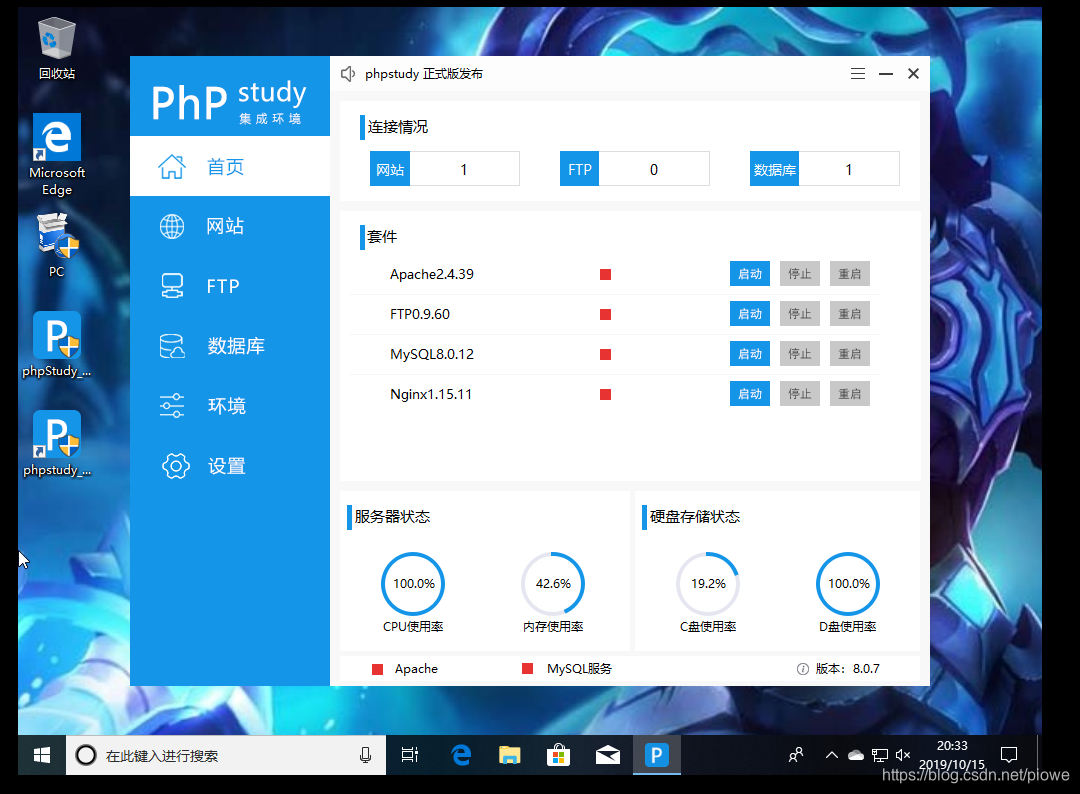Click the 网站 connection count input field

pyautogui.click(x=465, y=168)
